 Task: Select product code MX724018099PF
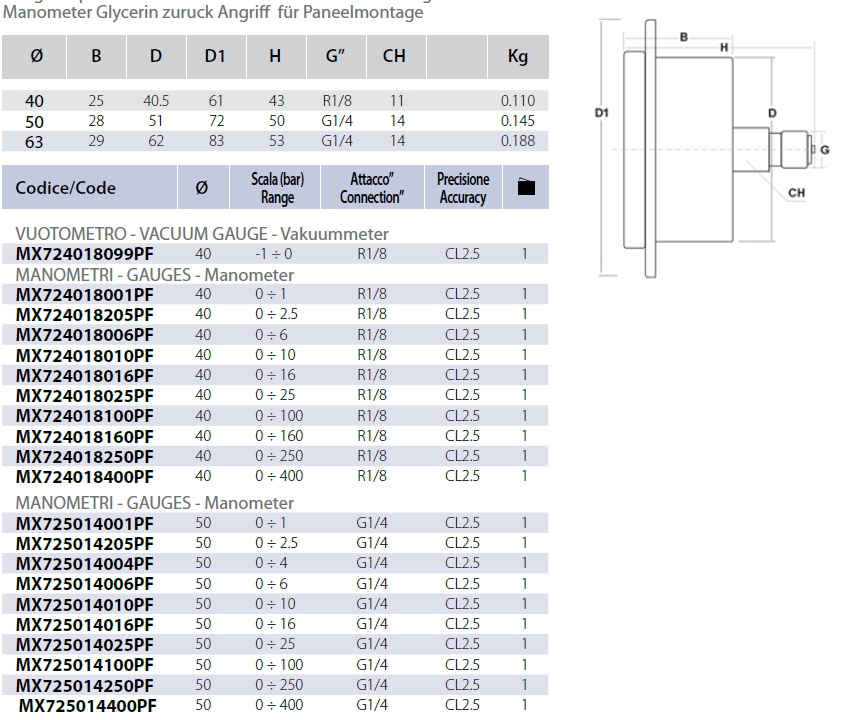85,254
